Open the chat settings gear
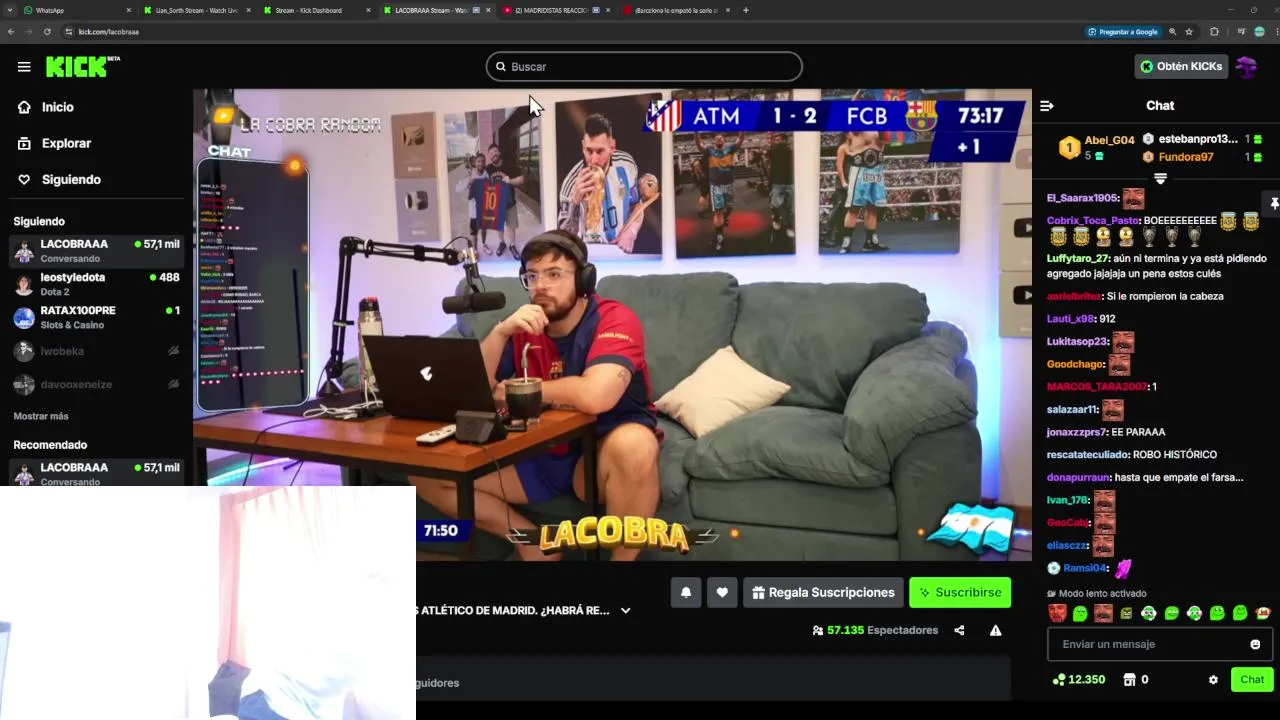This screenshot has height=720, width=1280. [x=1213, y=679]
